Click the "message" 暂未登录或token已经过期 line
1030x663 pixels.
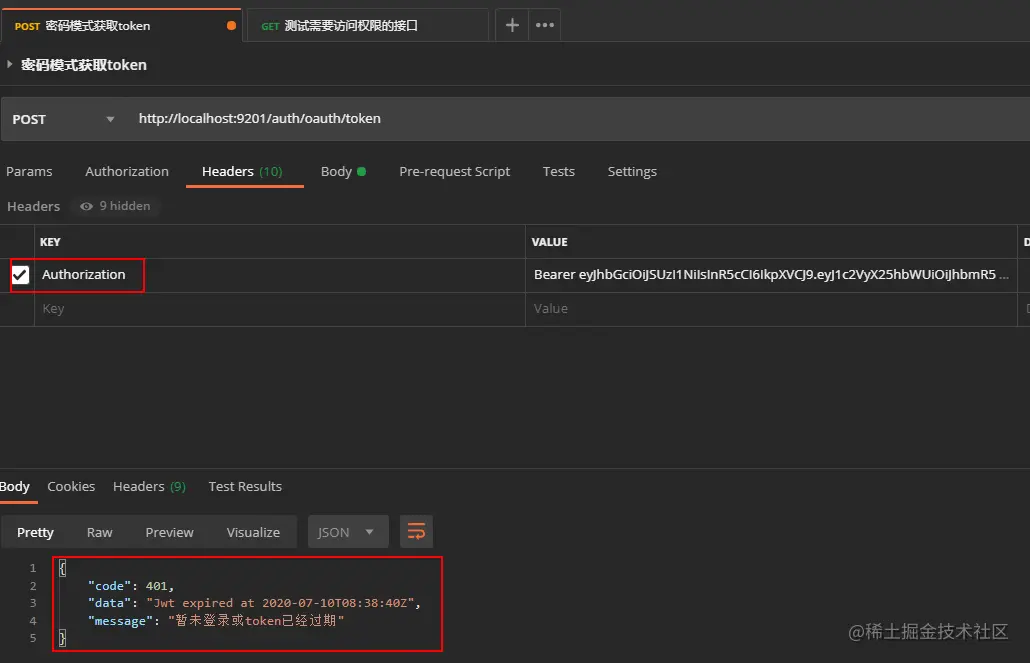coord(216,620)
